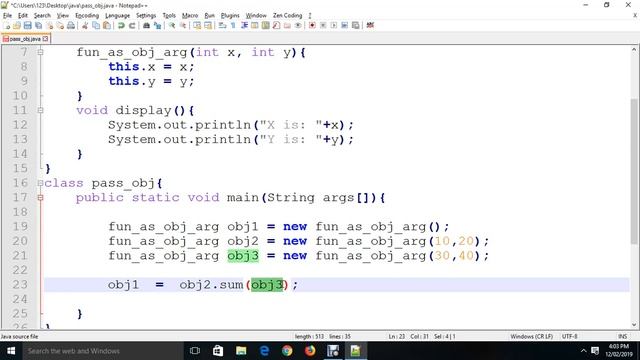Open the Windows (CR LF) line-ending selector
640x360 pixels.
point(531,336)
